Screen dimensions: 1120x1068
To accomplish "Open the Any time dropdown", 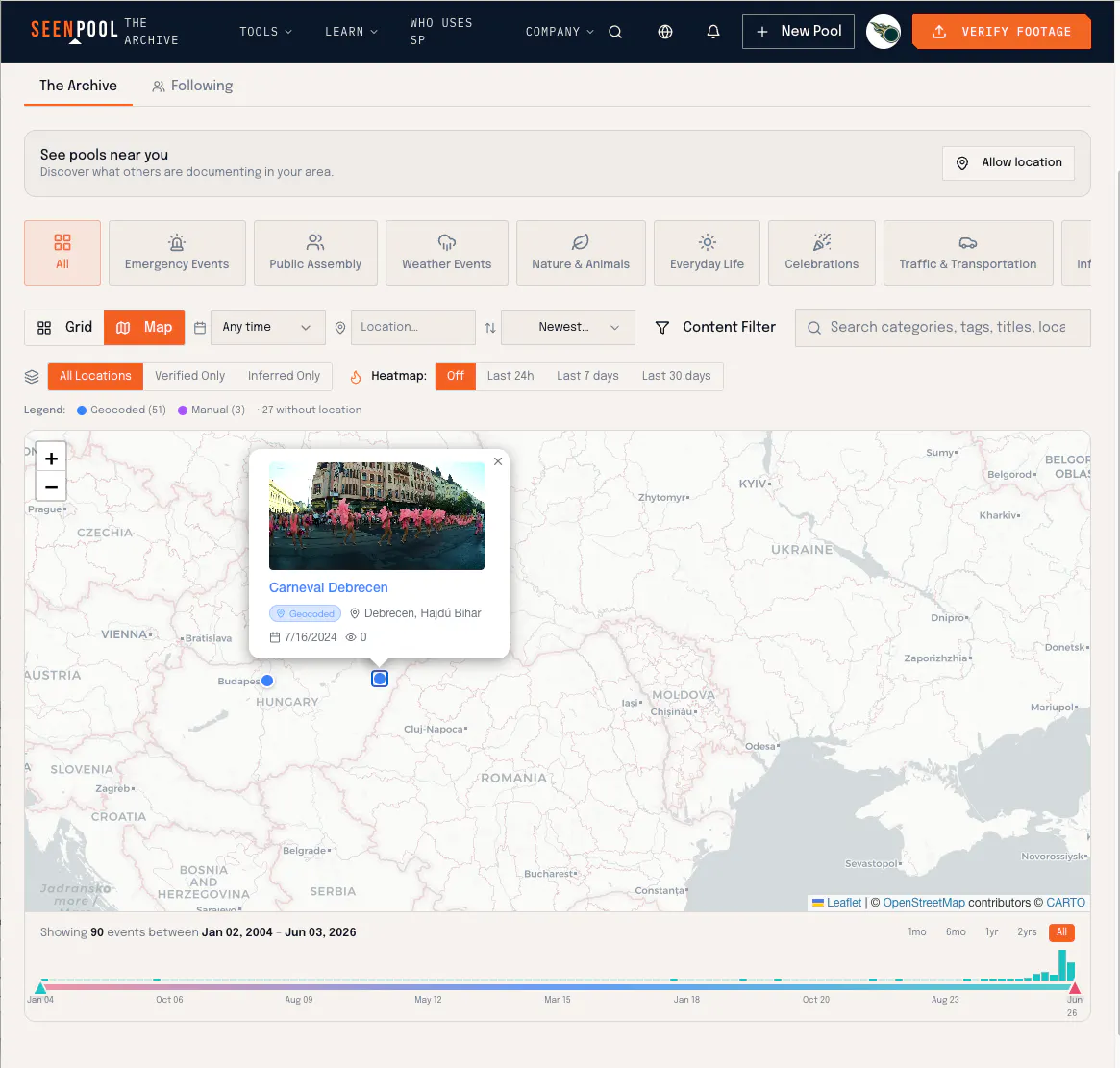I will point(268,327).
